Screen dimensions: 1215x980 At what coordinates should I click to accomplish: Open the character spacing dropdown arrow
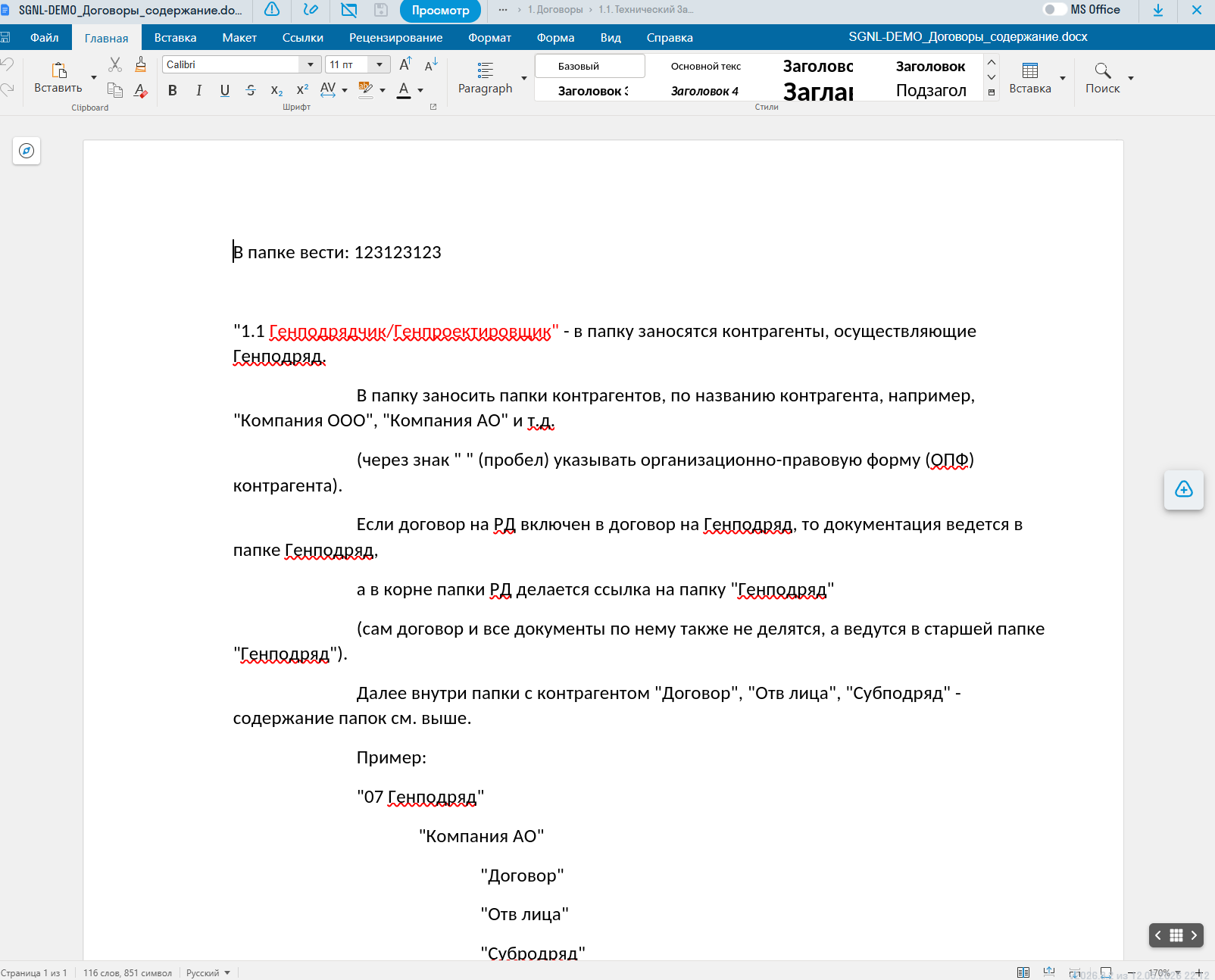[x=345, y=90]
